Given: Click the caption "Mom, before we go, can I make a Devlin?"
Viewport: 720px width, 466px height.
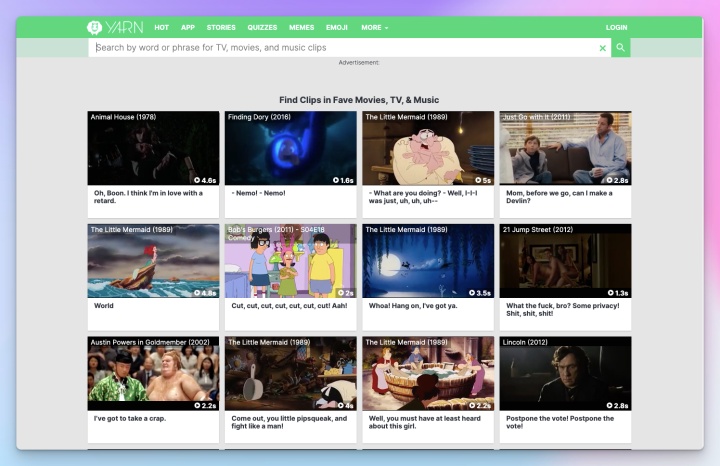Looking at the screenshot, I should pos(559,197).
